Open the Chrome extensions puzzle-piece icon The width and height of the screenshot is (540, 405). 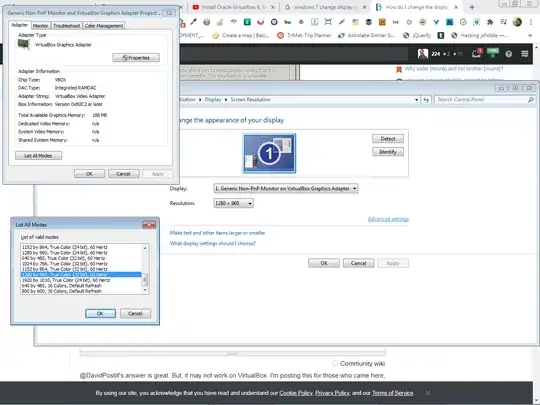tap(490, 22)
